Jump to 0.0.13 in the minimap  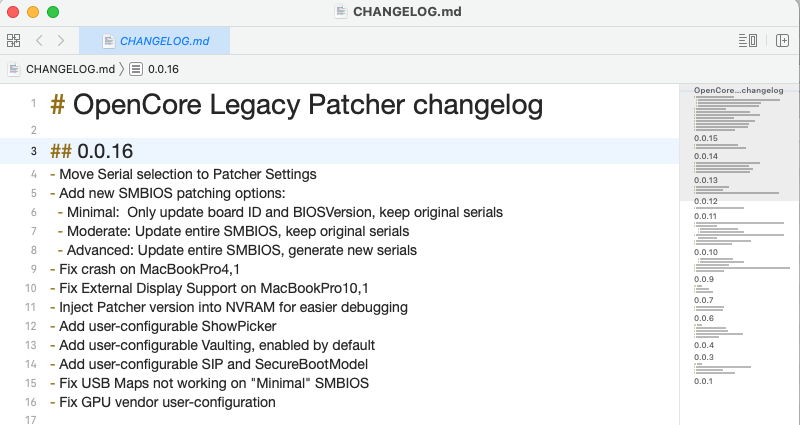[x=706, y=180]
